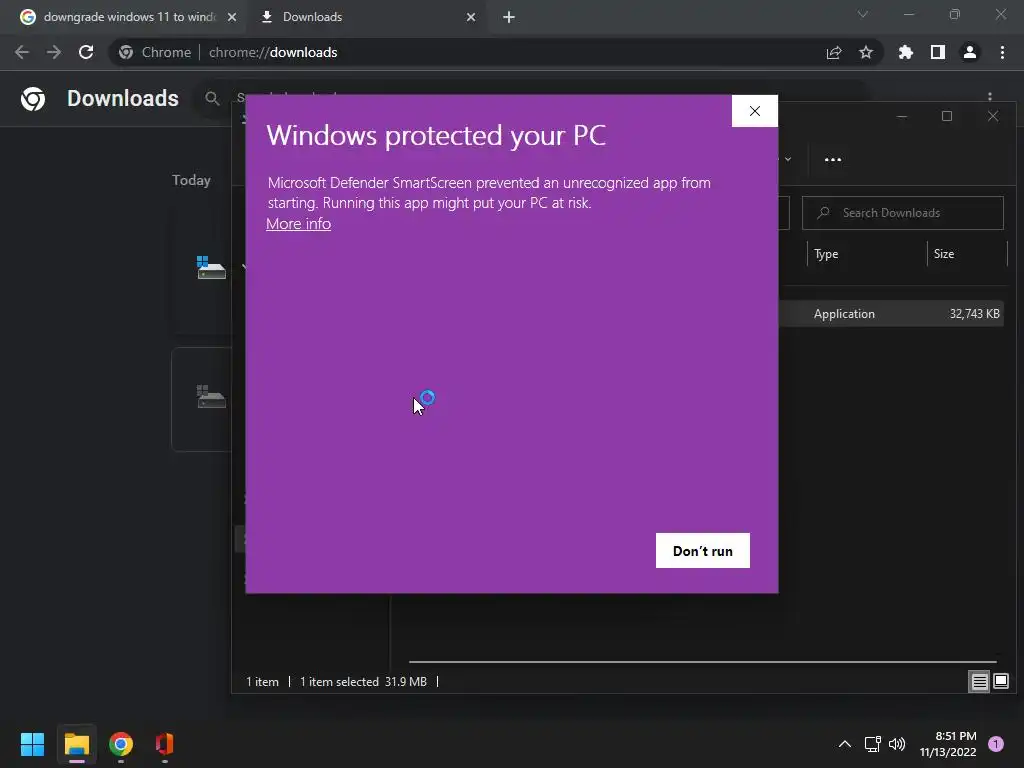Open the clock showing 8:51 PM
1024x768 pixels.
pos(948,744)
